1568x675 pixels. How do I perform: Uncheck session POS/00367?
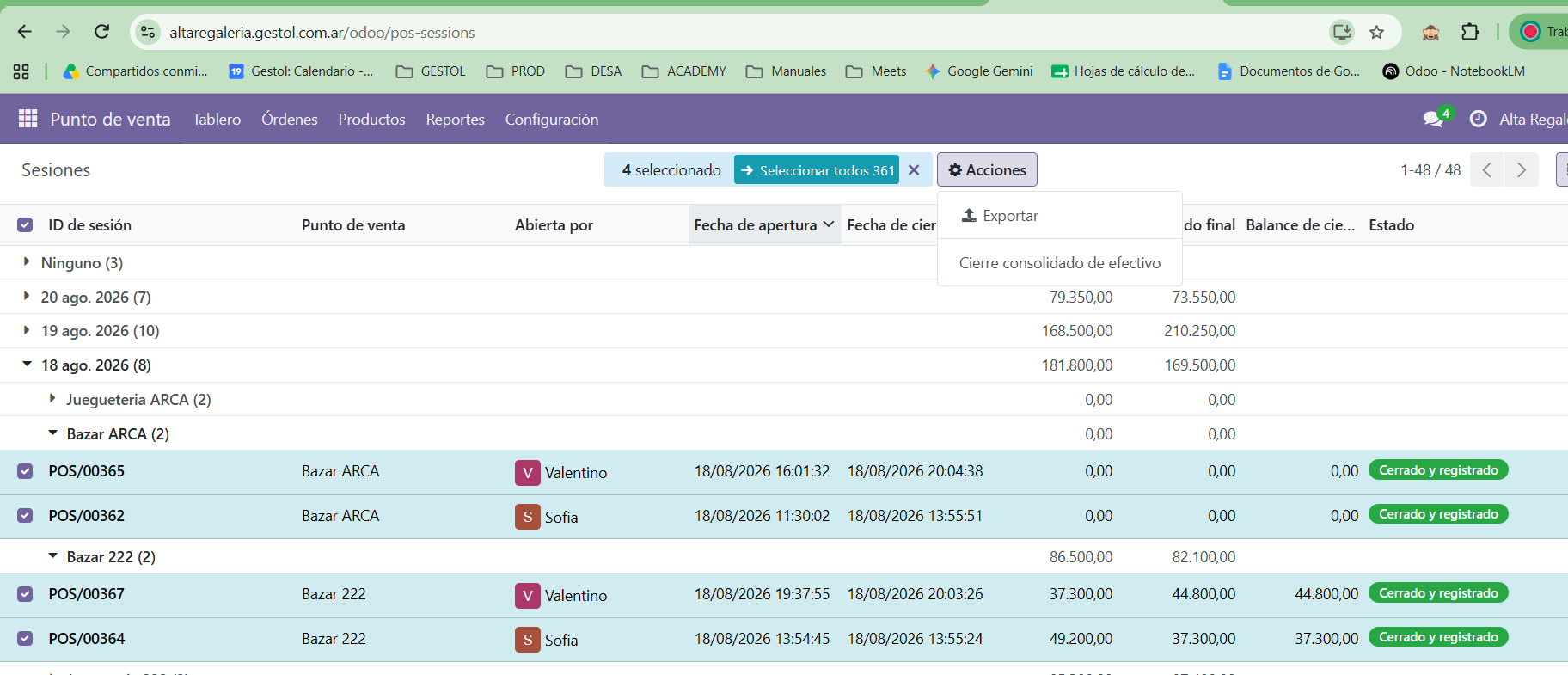pos(25,594)
